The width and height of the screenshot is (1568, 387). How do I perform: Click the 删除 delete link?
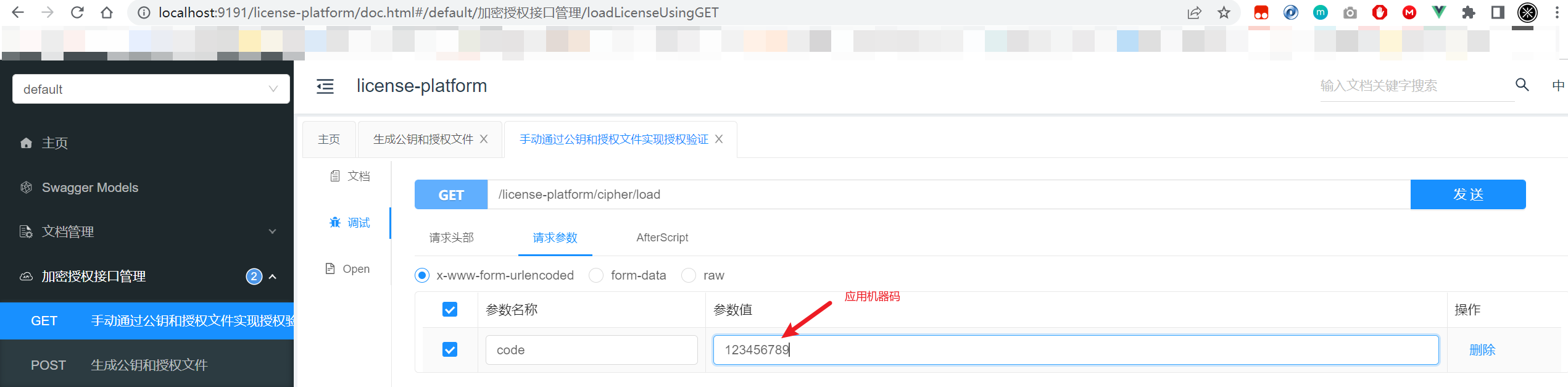point(1482,350)
